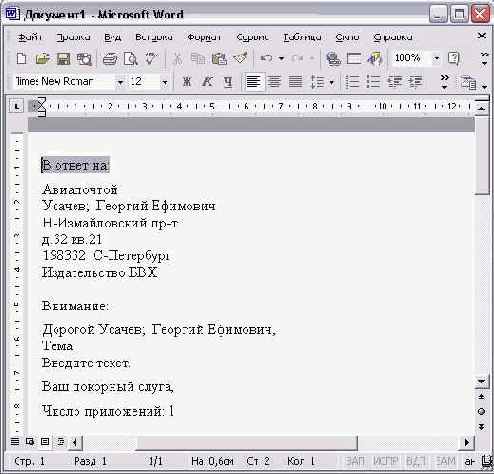Switch to Normal view icon
Screen dimensions: 494x474
(x=15, y=442)
